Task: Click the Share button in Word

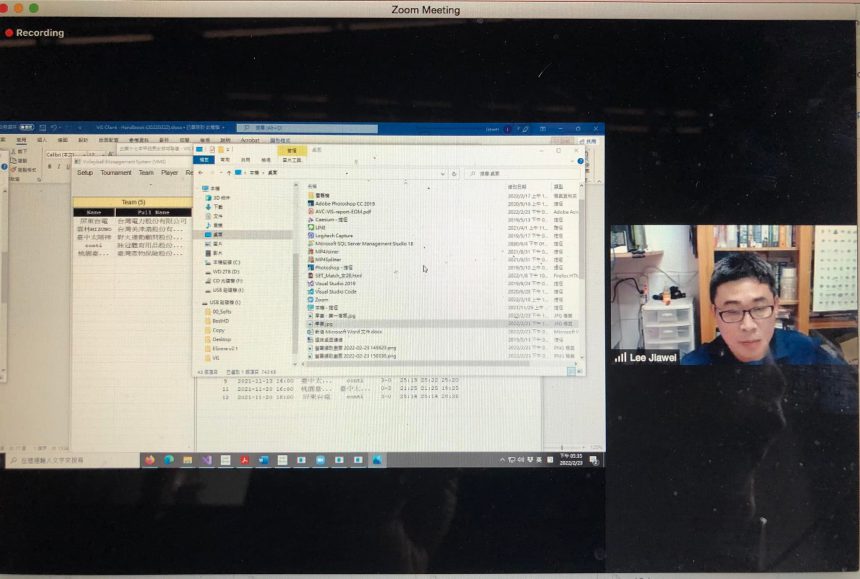Action: click(589, 141)
